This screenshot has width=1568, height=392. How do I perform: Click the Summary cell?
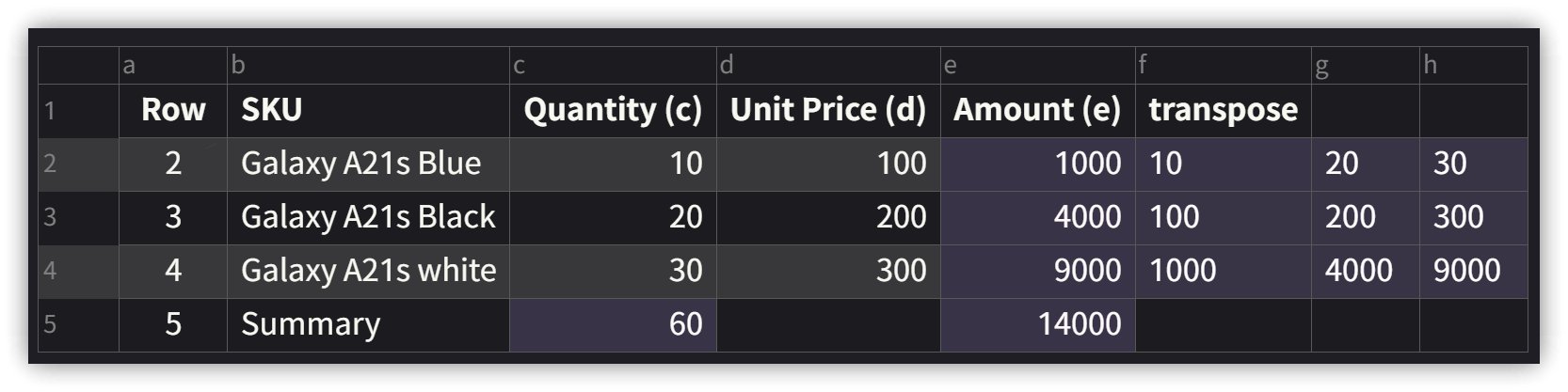pyautogui.click(x=368, y=325)
